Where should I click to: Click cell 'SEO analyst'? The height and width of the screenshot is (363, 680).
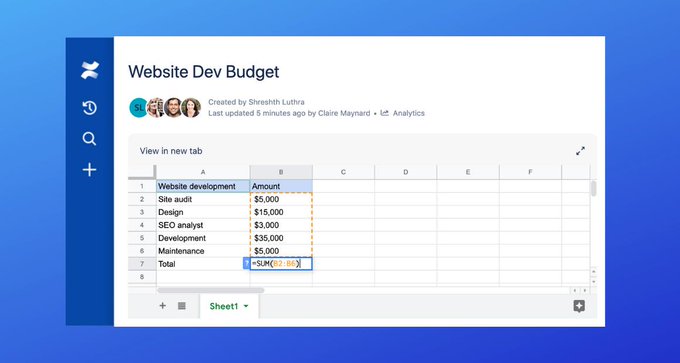pos(203,225)
